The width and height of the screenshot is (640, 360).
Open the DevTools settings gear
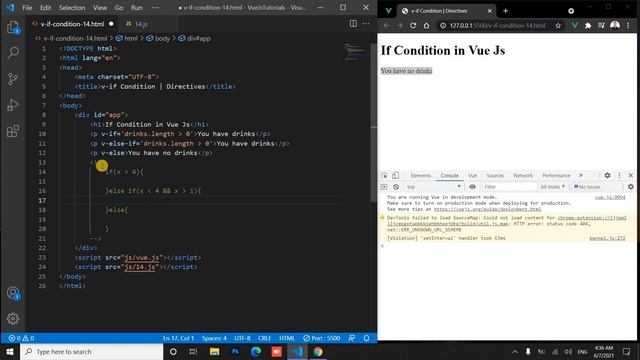607,175
